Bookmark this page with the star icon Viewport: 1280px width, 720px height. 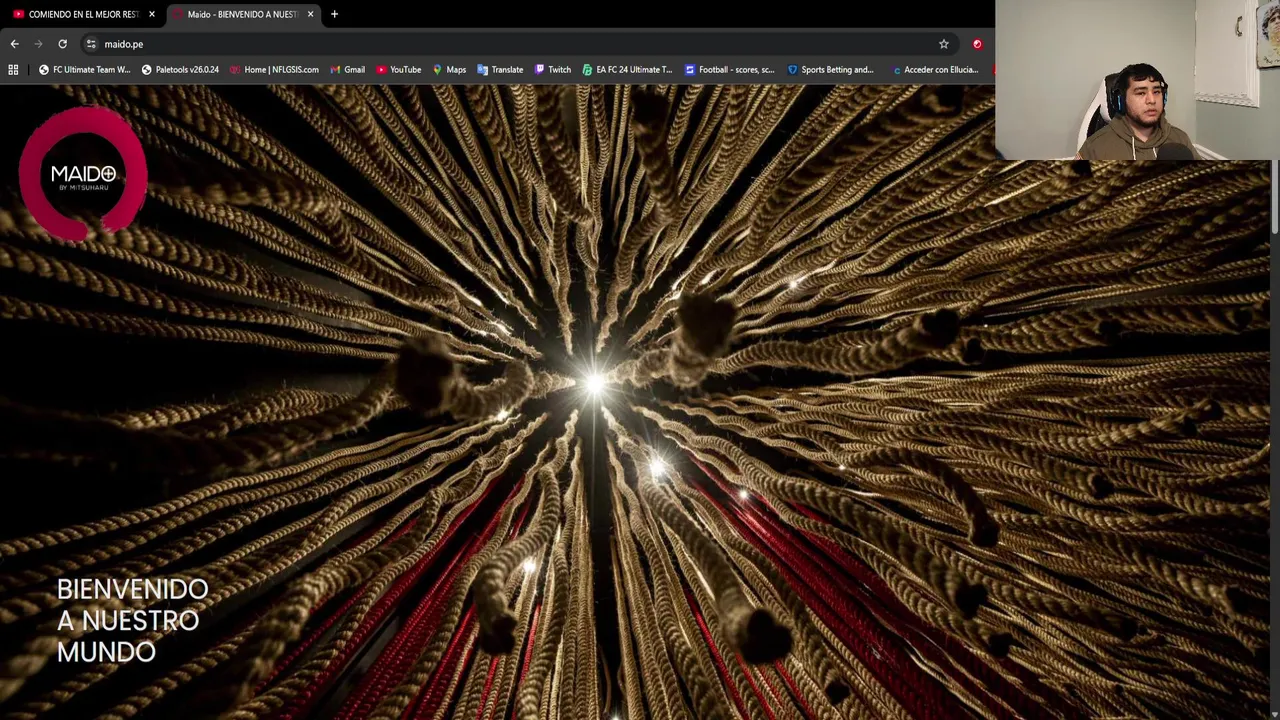943,44
